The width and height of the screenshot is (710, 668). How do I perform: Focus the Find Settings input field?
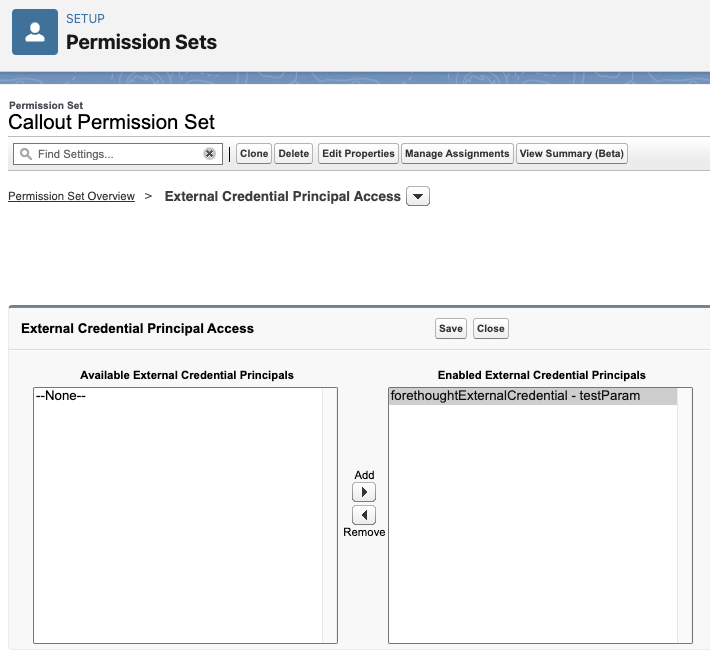coord(118,154)
